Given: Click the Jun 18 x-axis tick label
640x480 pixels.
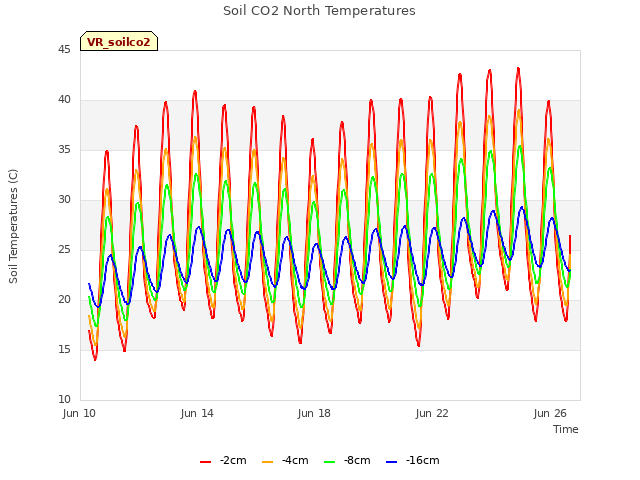Looking at the screenshot, I should point(314,413).
